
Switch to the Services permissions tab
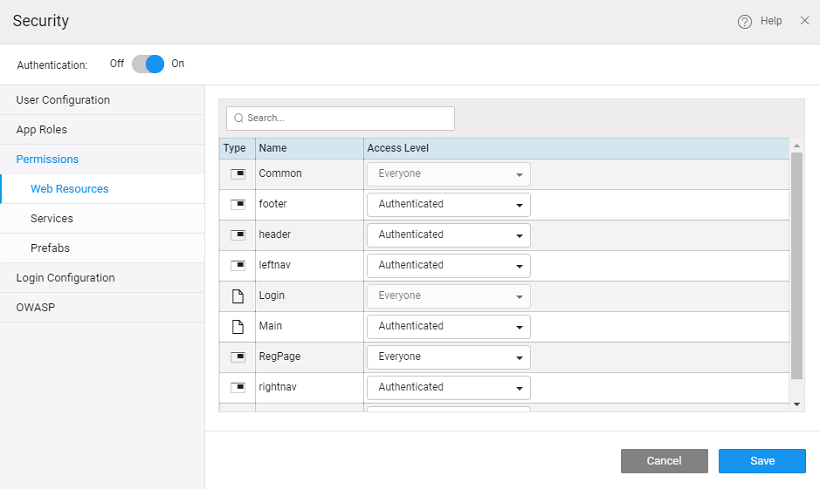52,218
